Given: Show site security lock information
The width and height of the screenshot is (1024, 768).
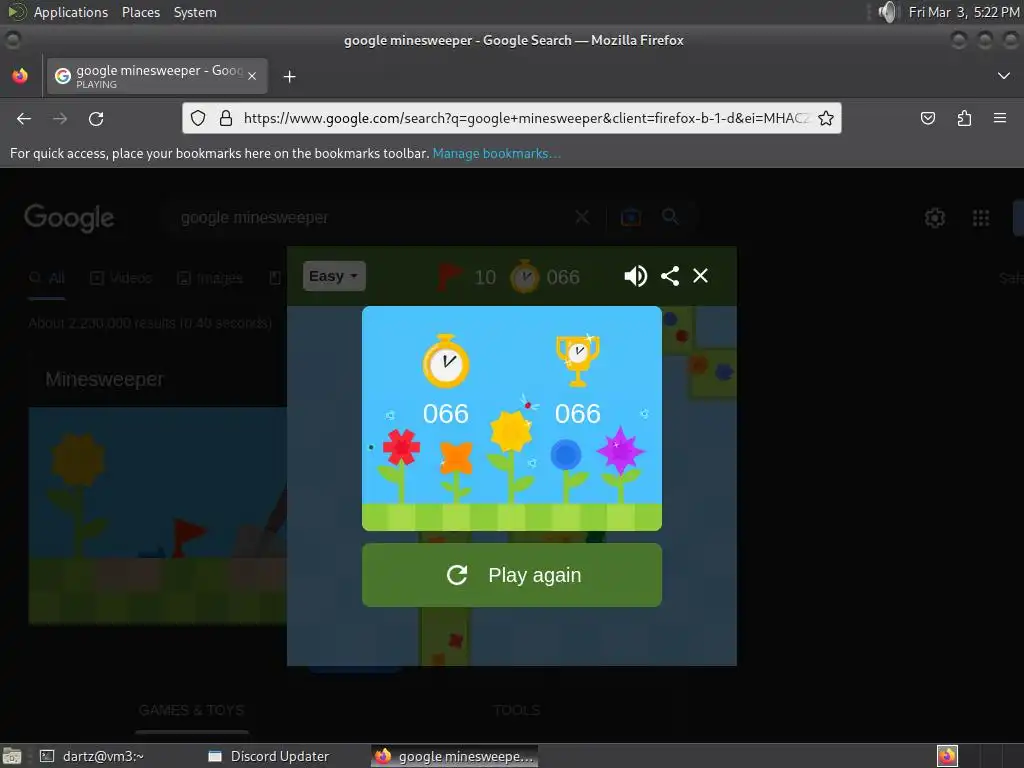Looking at the screenshot, I should [x=226, y=118].
